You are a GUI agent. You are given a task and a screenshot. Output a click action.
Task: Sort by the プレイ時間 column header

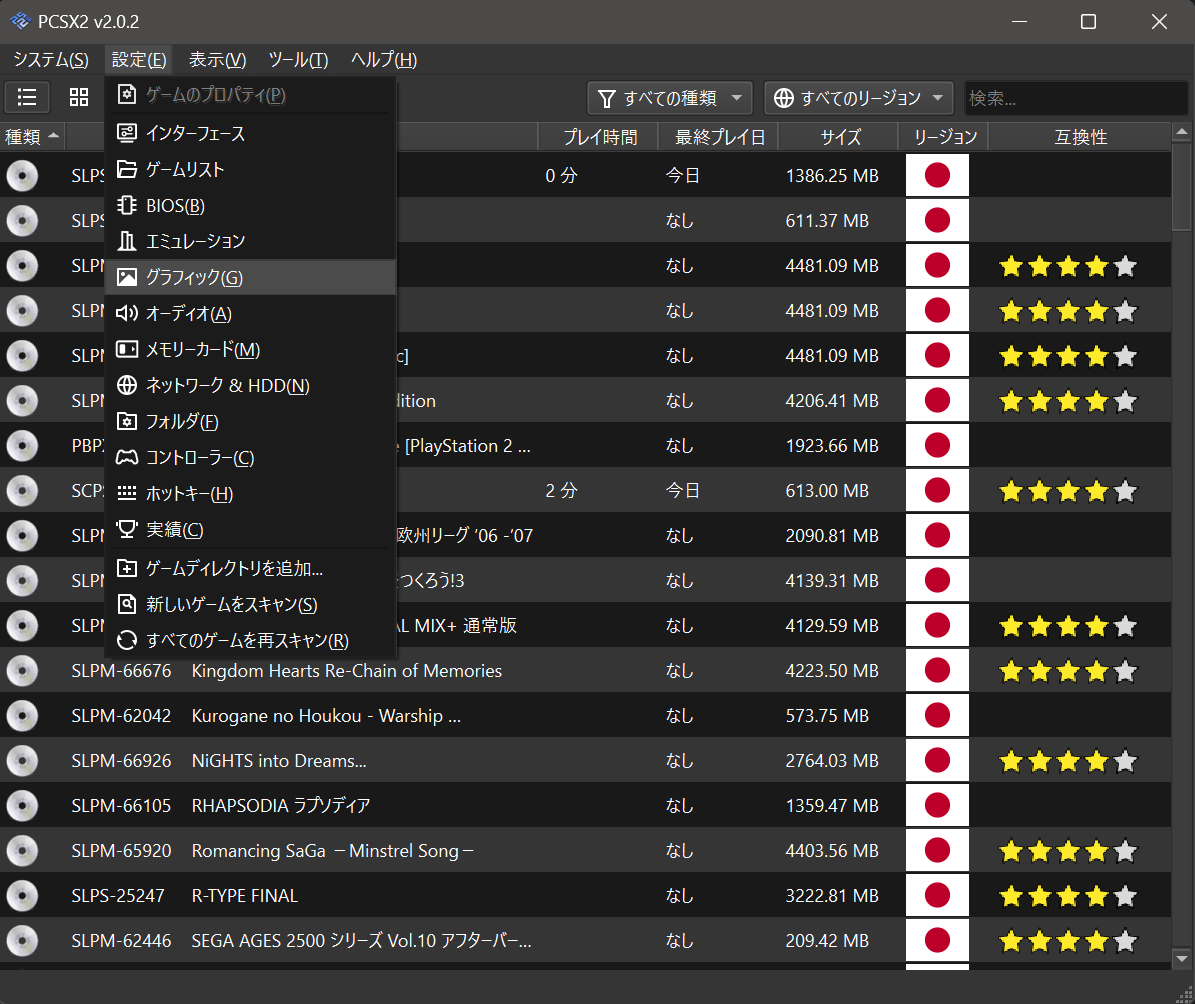(x=599, y=137)
